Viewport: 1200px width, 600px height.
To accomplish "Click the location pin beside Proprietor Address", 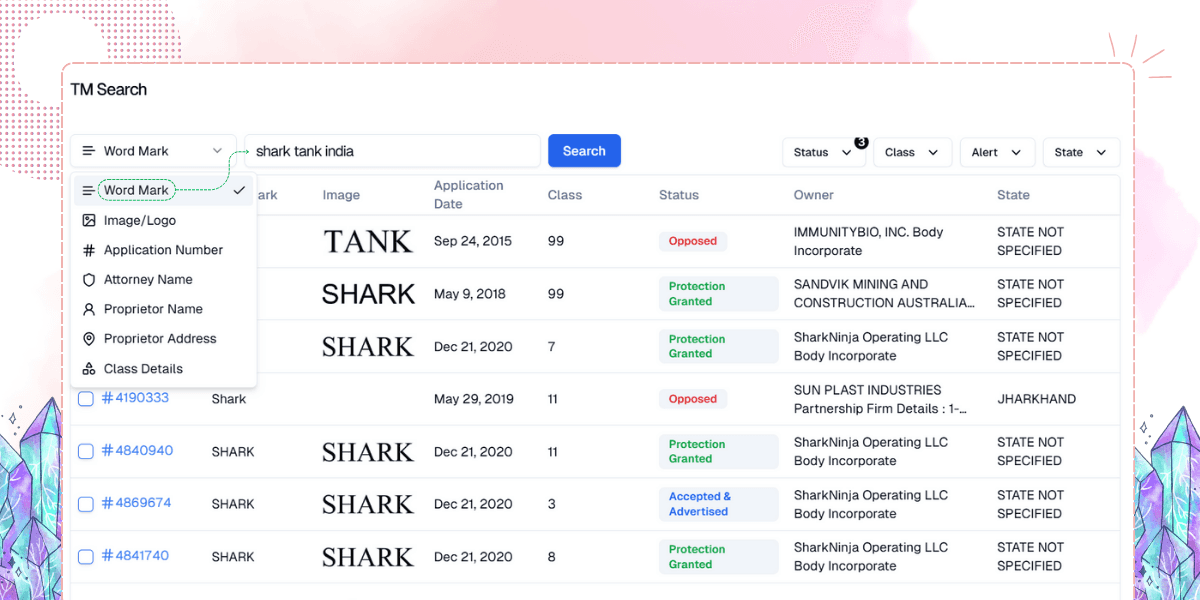I will click(x=88, y=338).
